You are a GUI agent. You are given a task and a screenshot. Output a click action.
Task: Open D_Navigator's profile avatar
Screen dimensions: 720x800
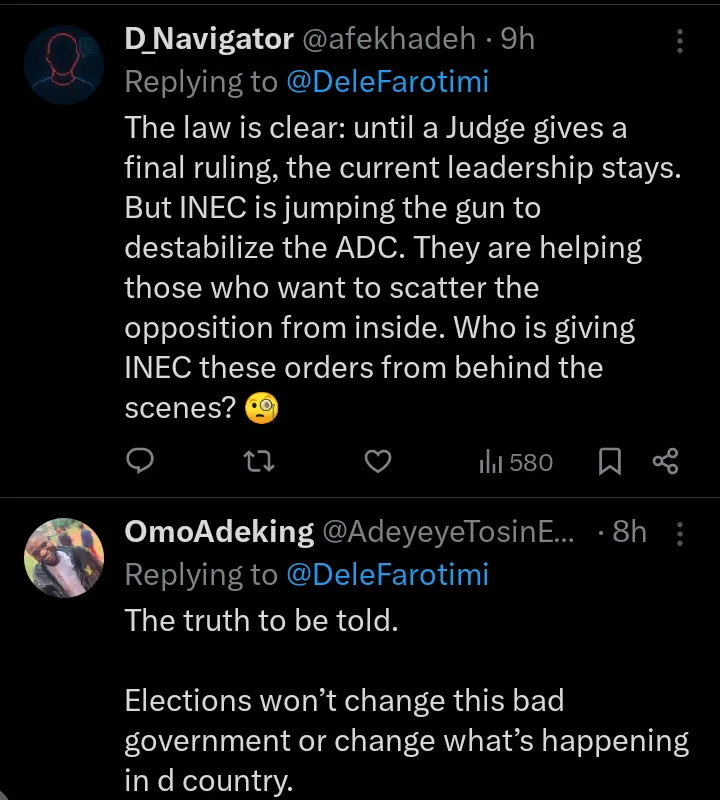[63, 62]
